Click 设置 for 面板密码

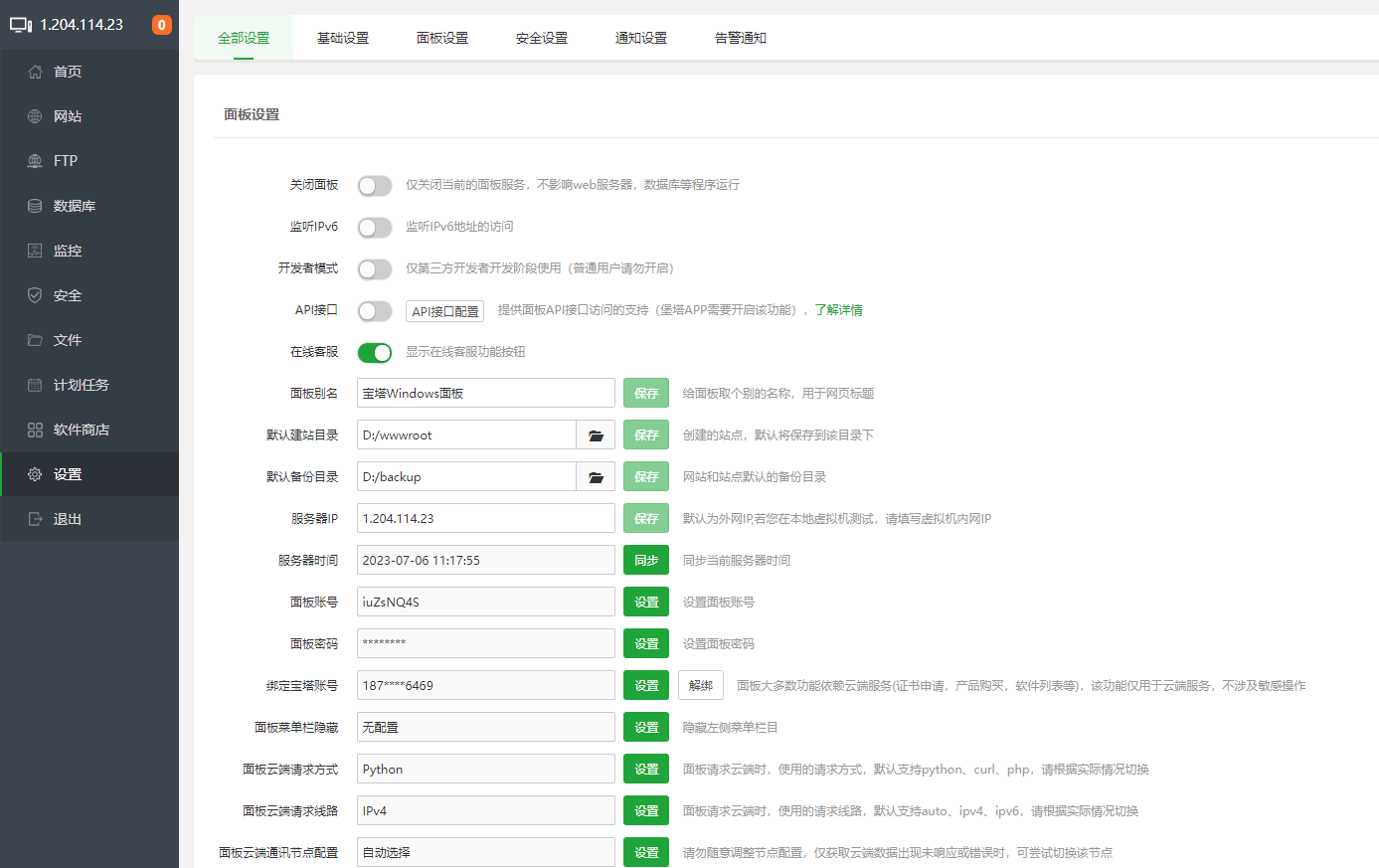click(x=646, y=644)
